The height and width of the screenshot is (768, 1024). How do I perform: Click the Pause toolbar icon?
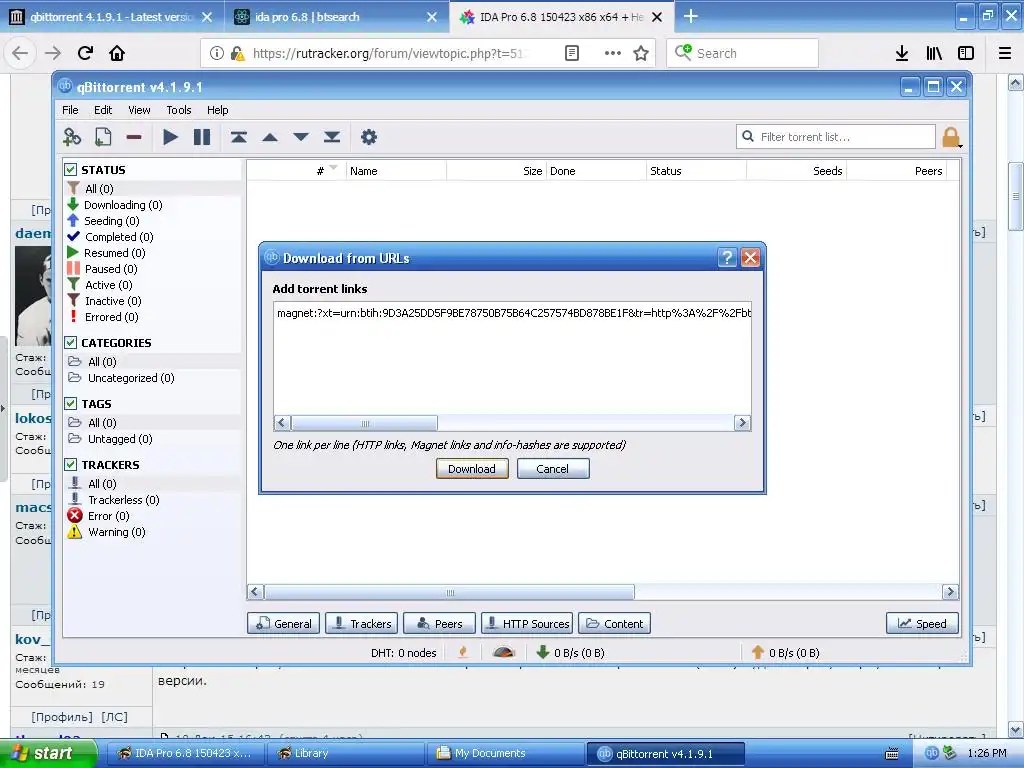tap(202, 137)
